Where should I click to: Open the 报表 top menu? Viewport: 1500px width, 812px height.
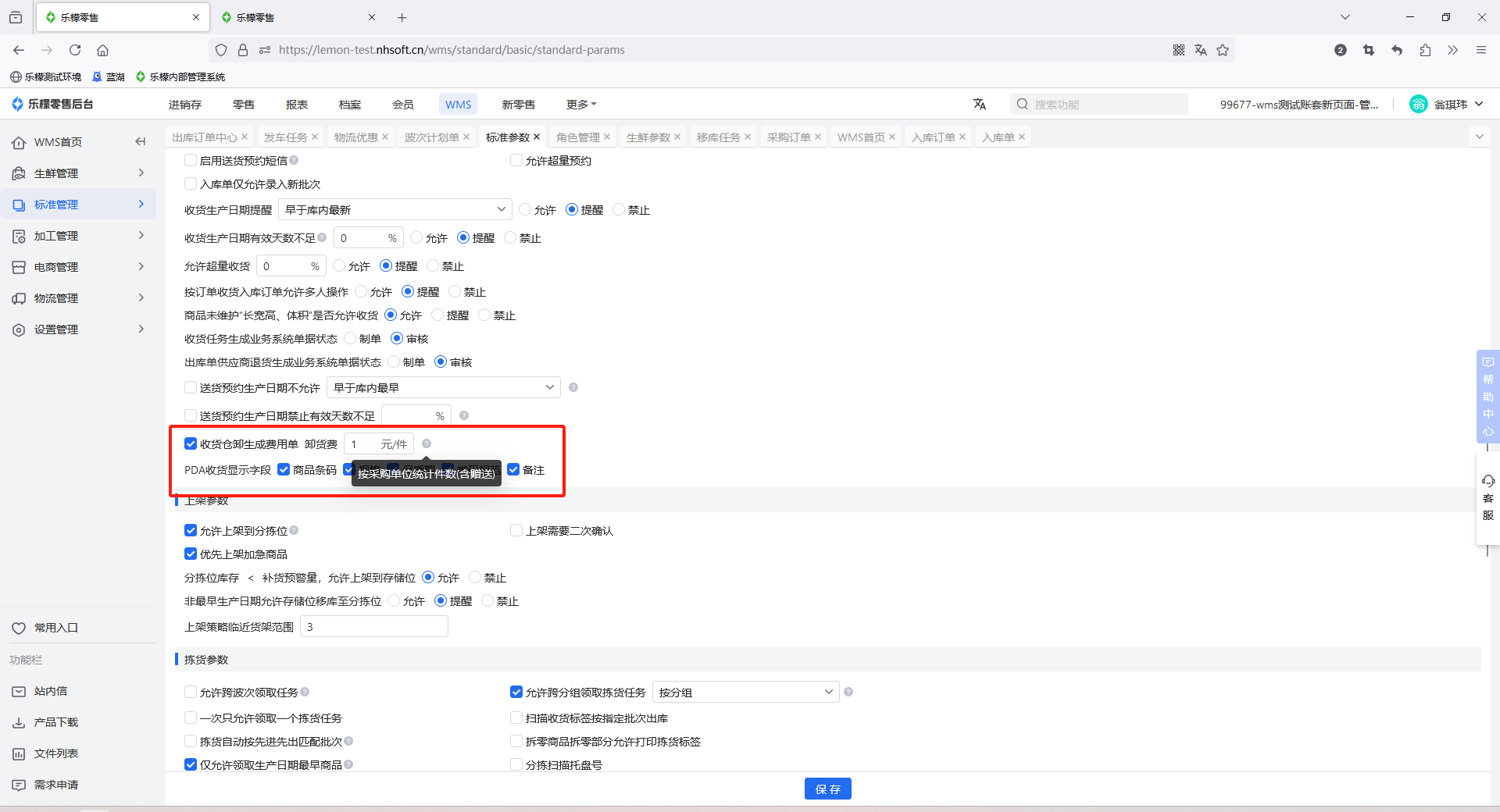[x=297, y=104]
